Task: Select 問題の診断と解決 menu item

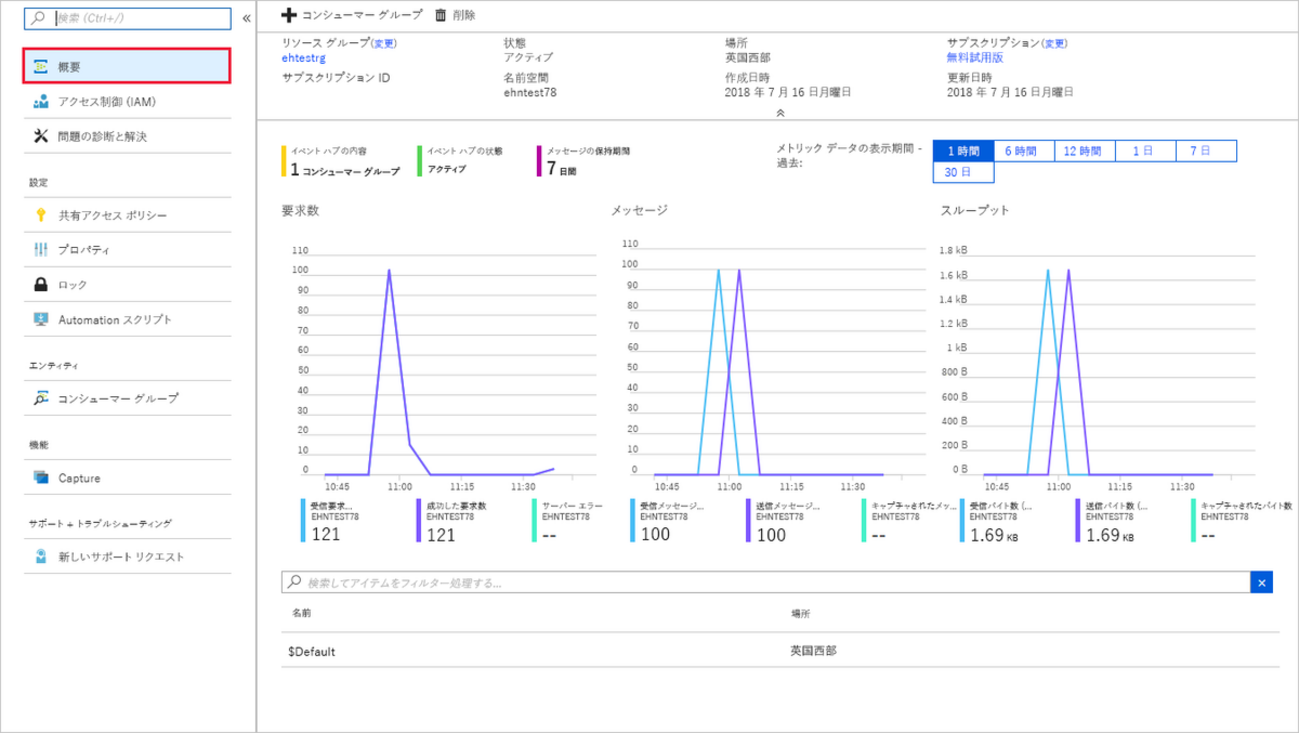Action: coord(128,136)
